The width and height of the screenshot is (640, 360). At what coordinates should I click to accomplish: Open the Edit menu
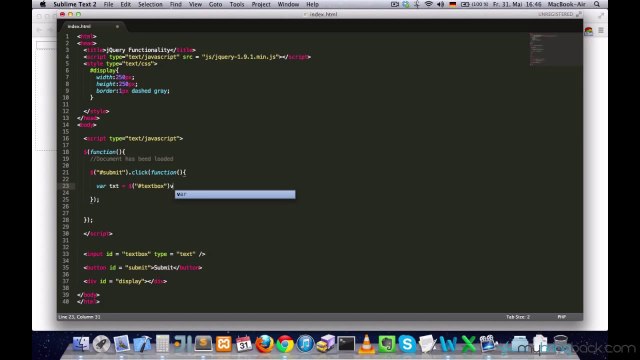[125, 4]
